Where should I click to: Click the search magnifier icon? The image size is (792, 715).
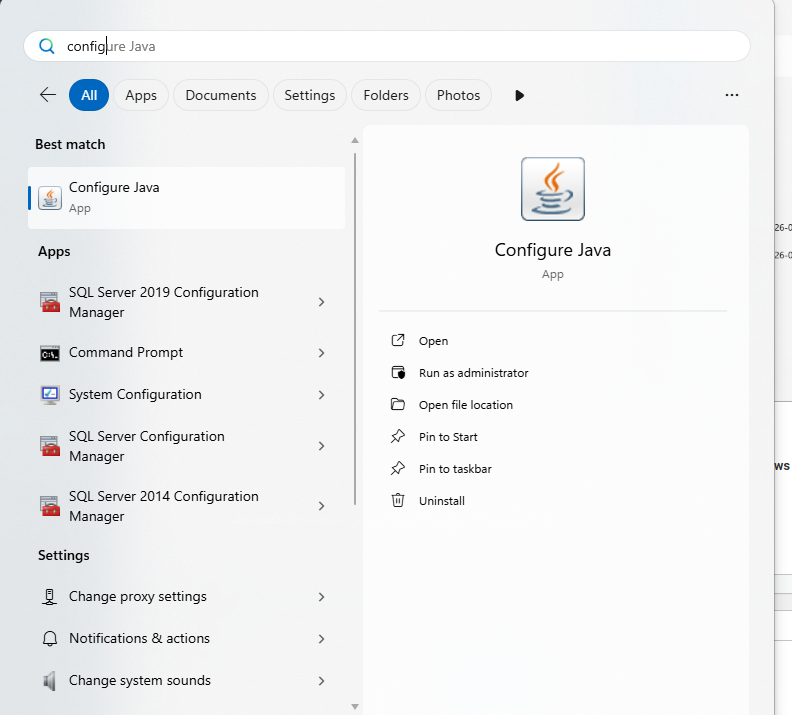(46, 46)
